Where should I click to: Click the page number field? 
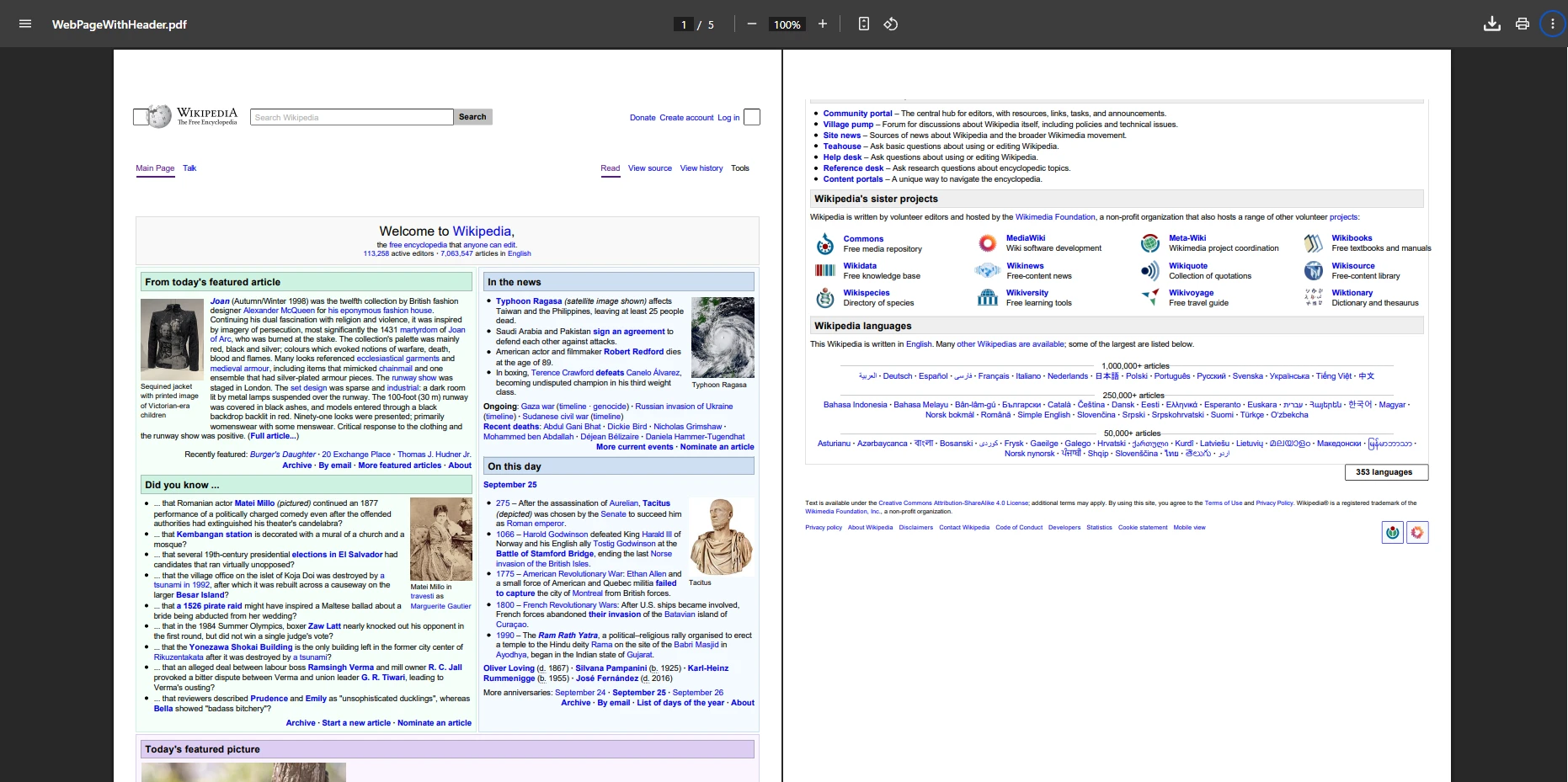pyautogui.click(x=684, y=24)
